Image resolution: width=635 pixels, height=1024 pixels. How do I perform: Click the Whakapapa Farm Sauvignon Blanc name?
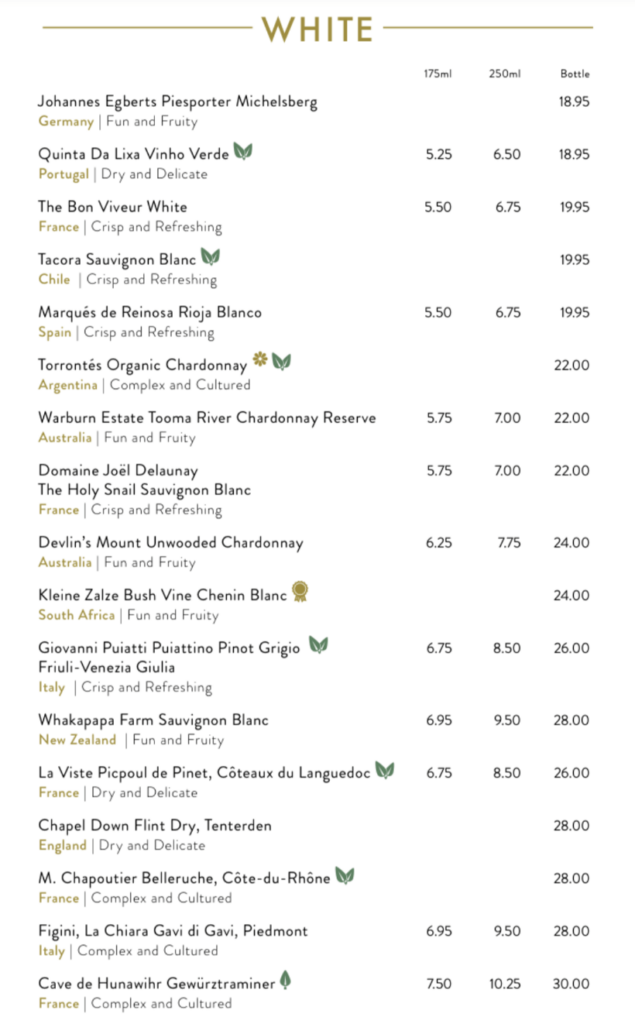pyautogui.click(x=154, y=720)
